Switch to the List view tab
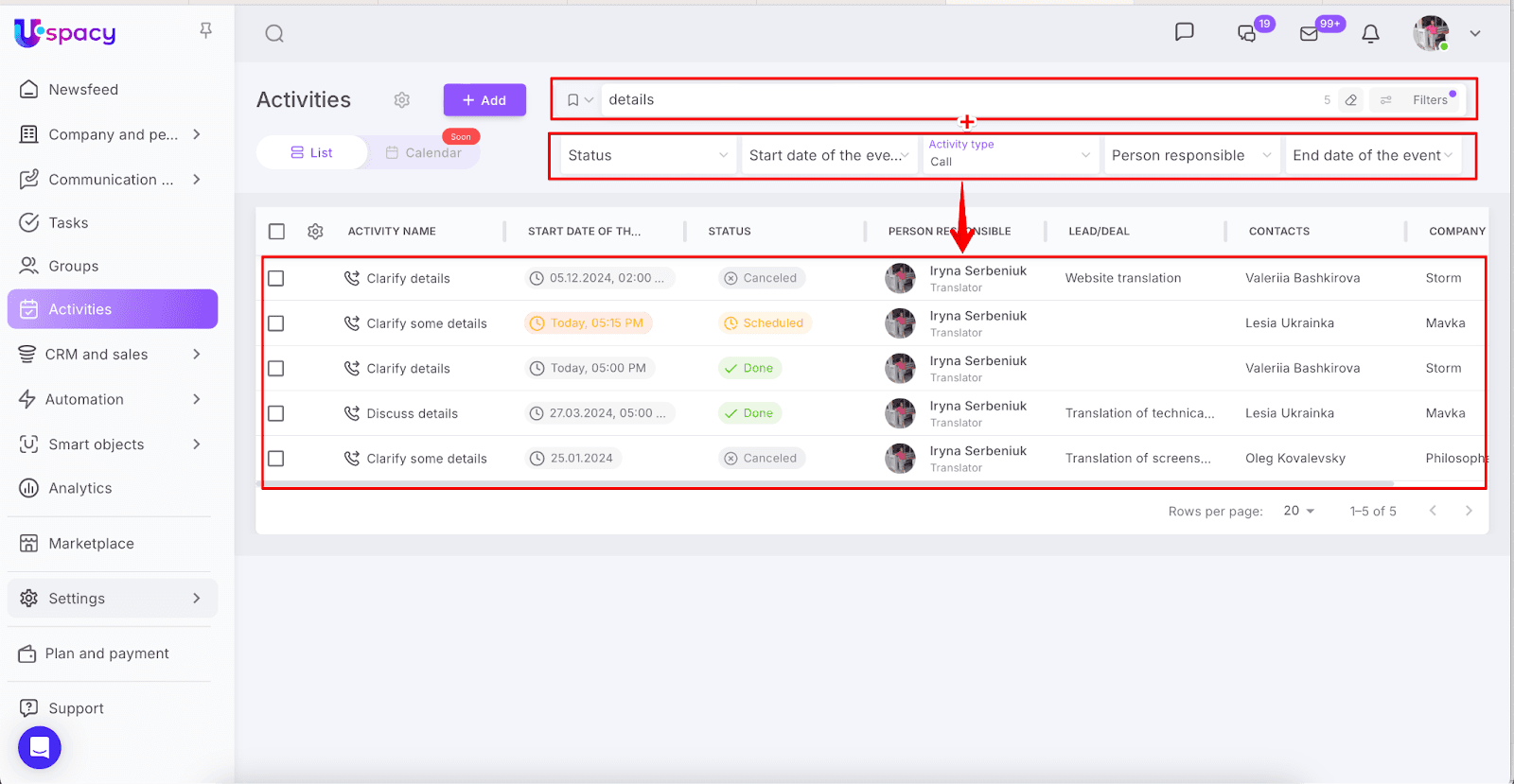This screenshot has height=784, width=1514. 311,153
